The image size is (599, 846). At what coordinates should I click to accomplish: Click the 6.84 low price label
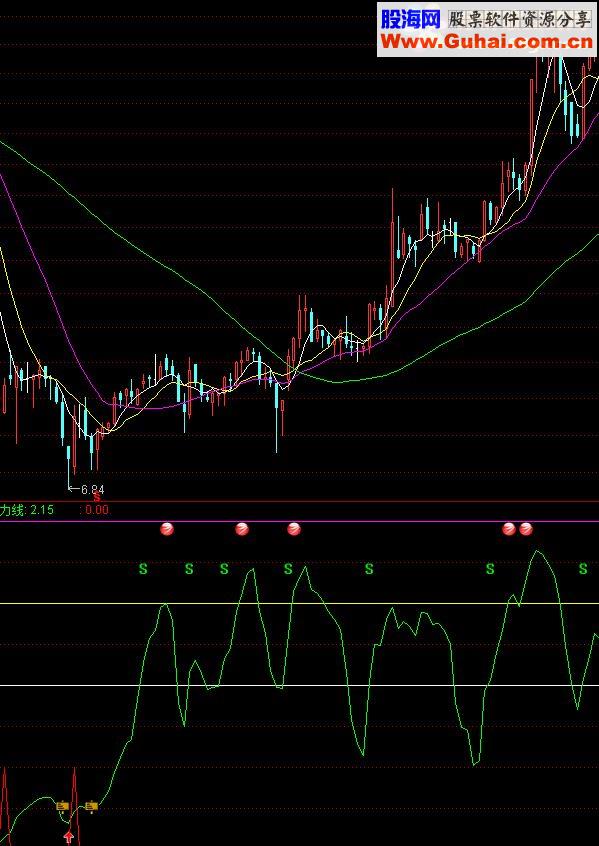click(x=92, y=489)
